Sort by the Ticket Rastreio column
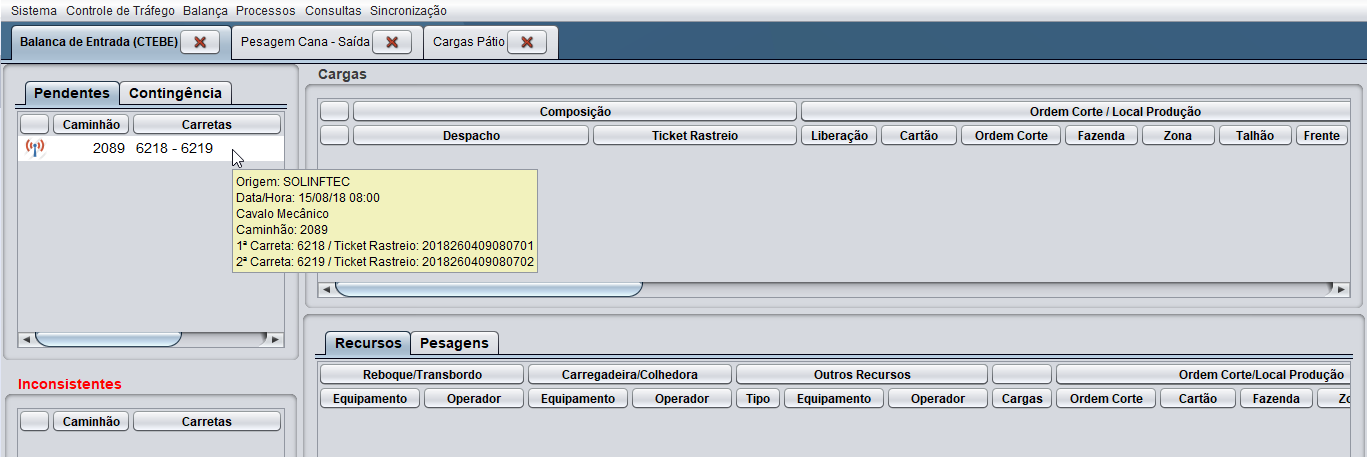Screen dimensions: 1367x457 pos(695,135)
